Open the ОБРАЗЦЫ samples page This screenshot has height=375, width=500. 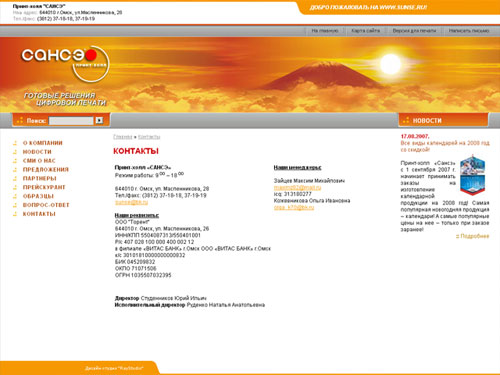[x=38, y=196]
